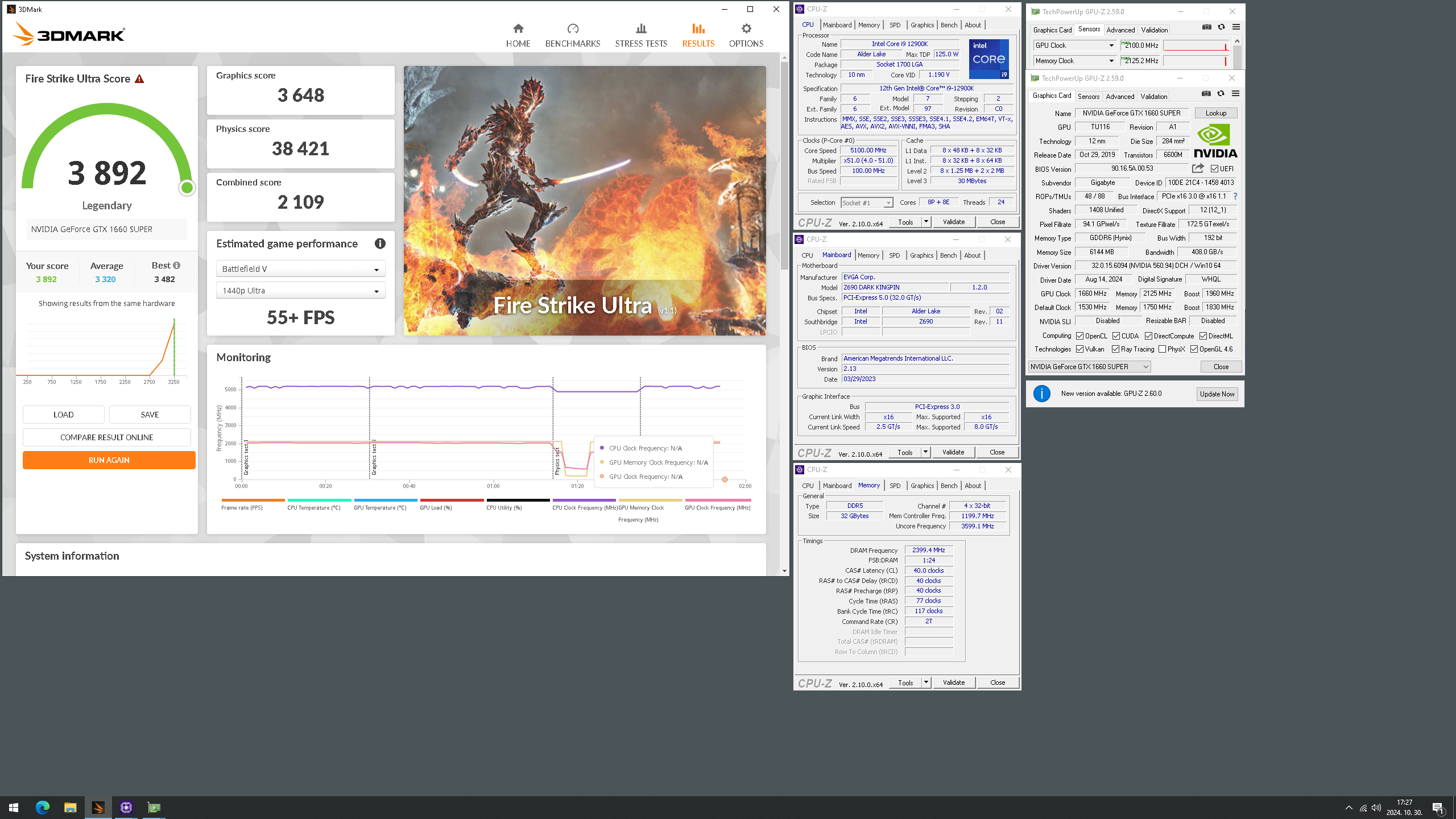Click the 3DMark logo
Viewport: 1456px width, 819px height.
(x=69, y=34)
